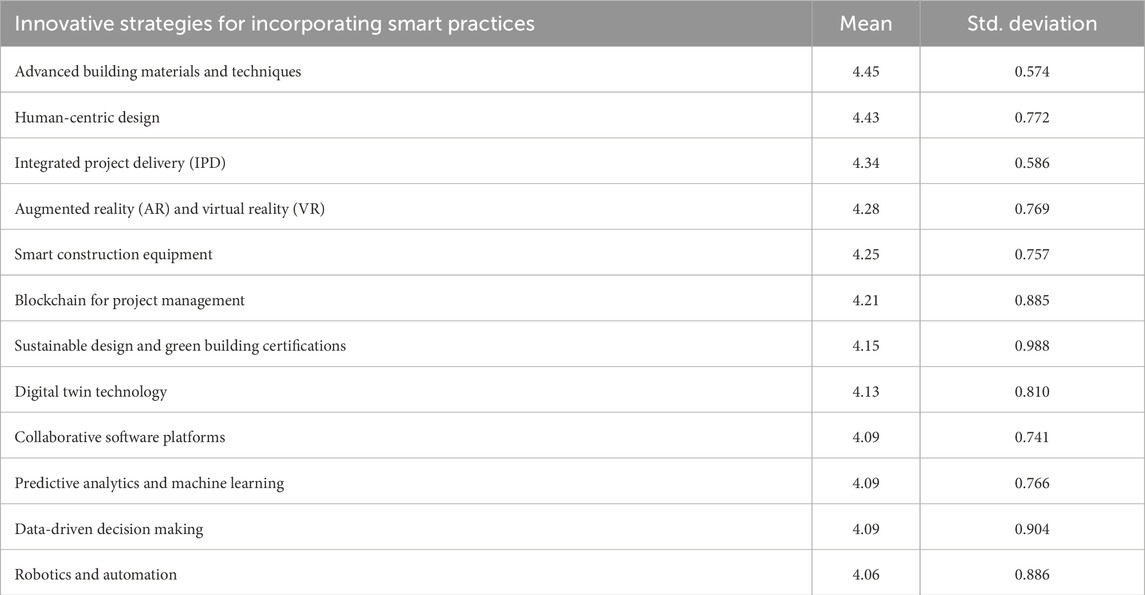Select the std. deviation value 0.574

1032,72
